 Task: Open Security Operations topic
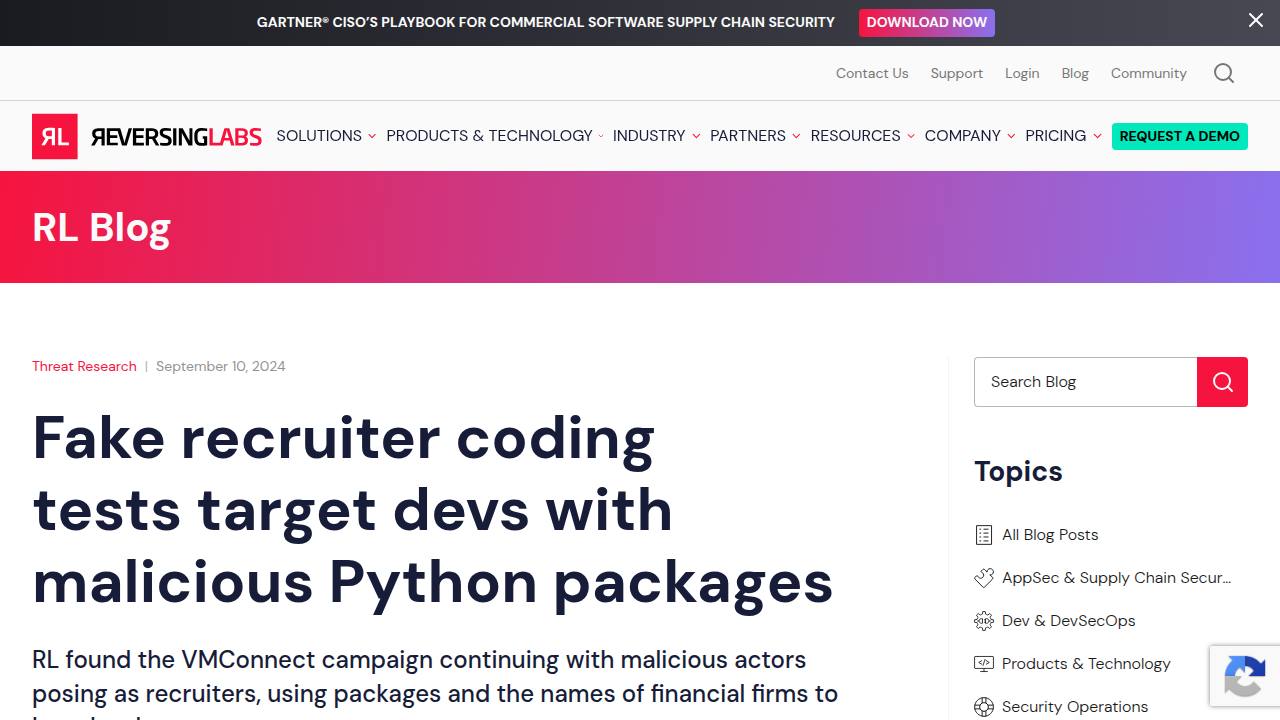(1075, 707)
